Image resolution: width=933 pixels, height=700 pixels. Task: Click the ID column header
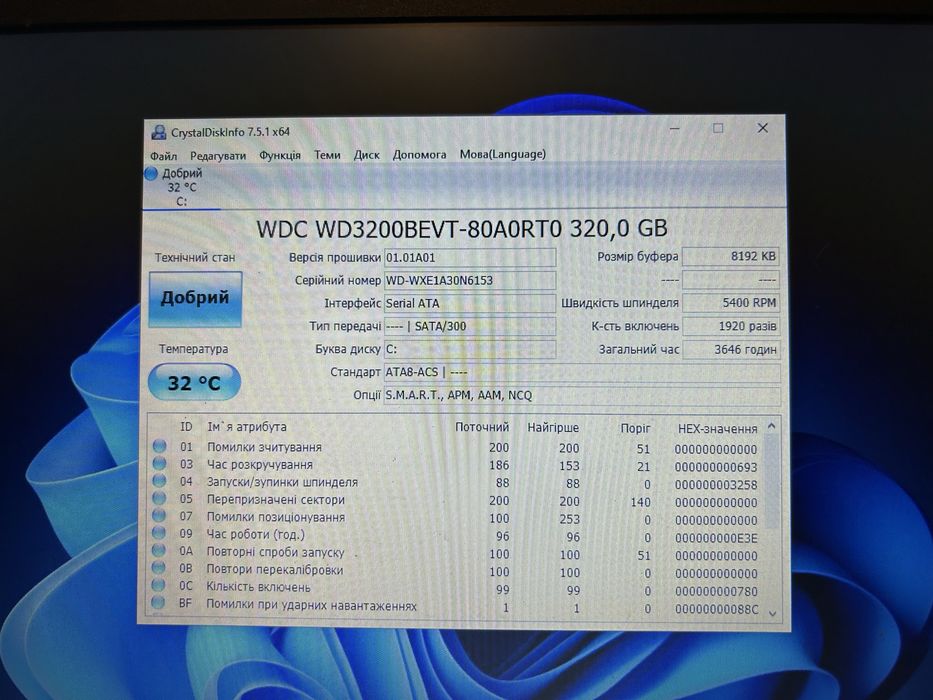click(186, 427)
